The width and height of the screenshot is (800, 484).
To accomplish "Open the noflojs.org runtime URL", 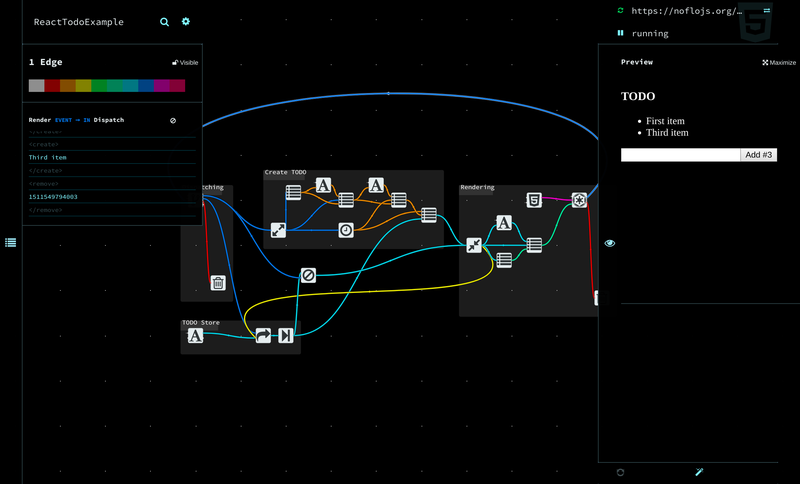I will point(686,11).
